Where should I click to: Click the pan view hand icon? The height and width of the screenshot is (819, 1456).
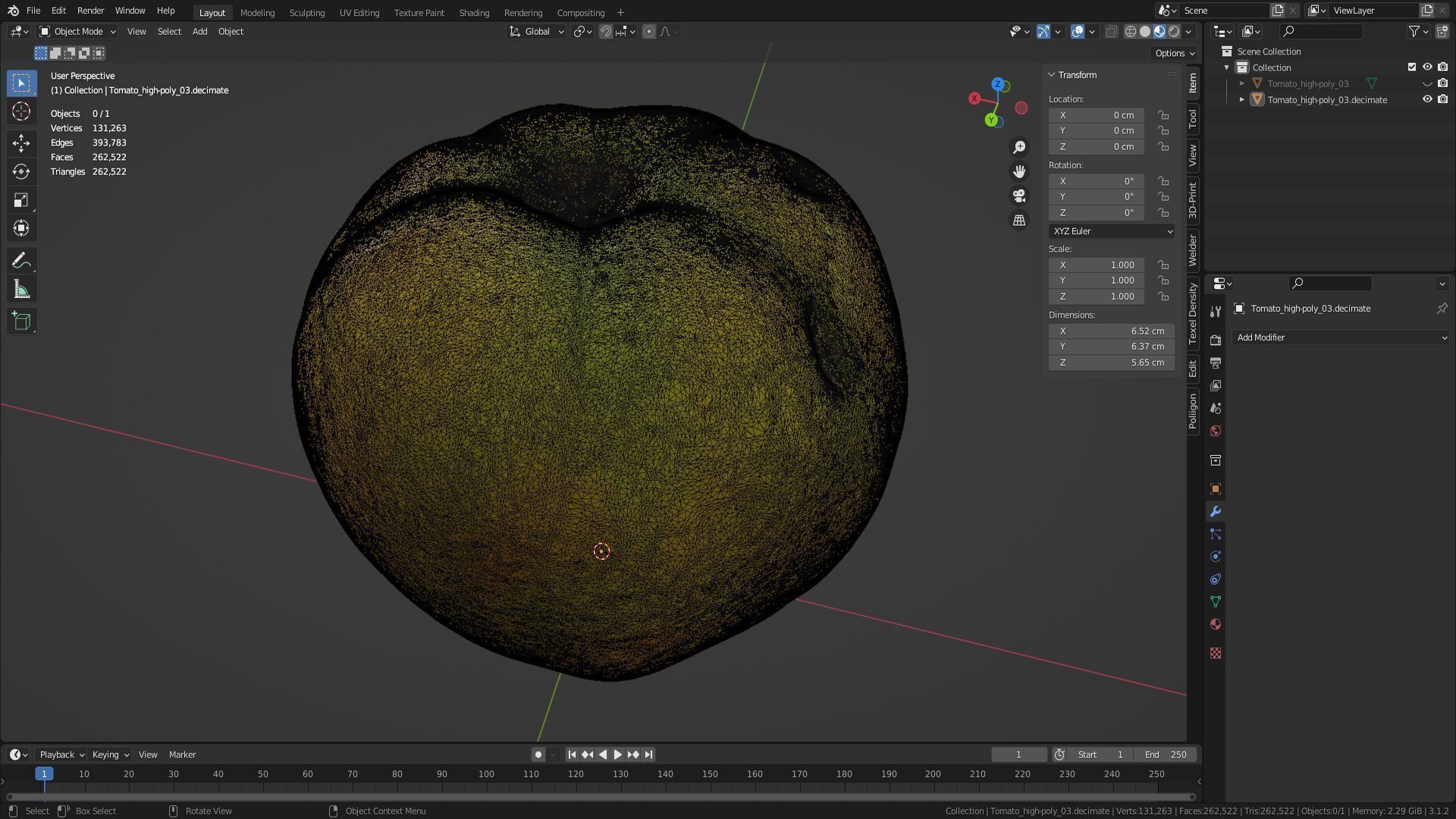(x=1019, y=171)
